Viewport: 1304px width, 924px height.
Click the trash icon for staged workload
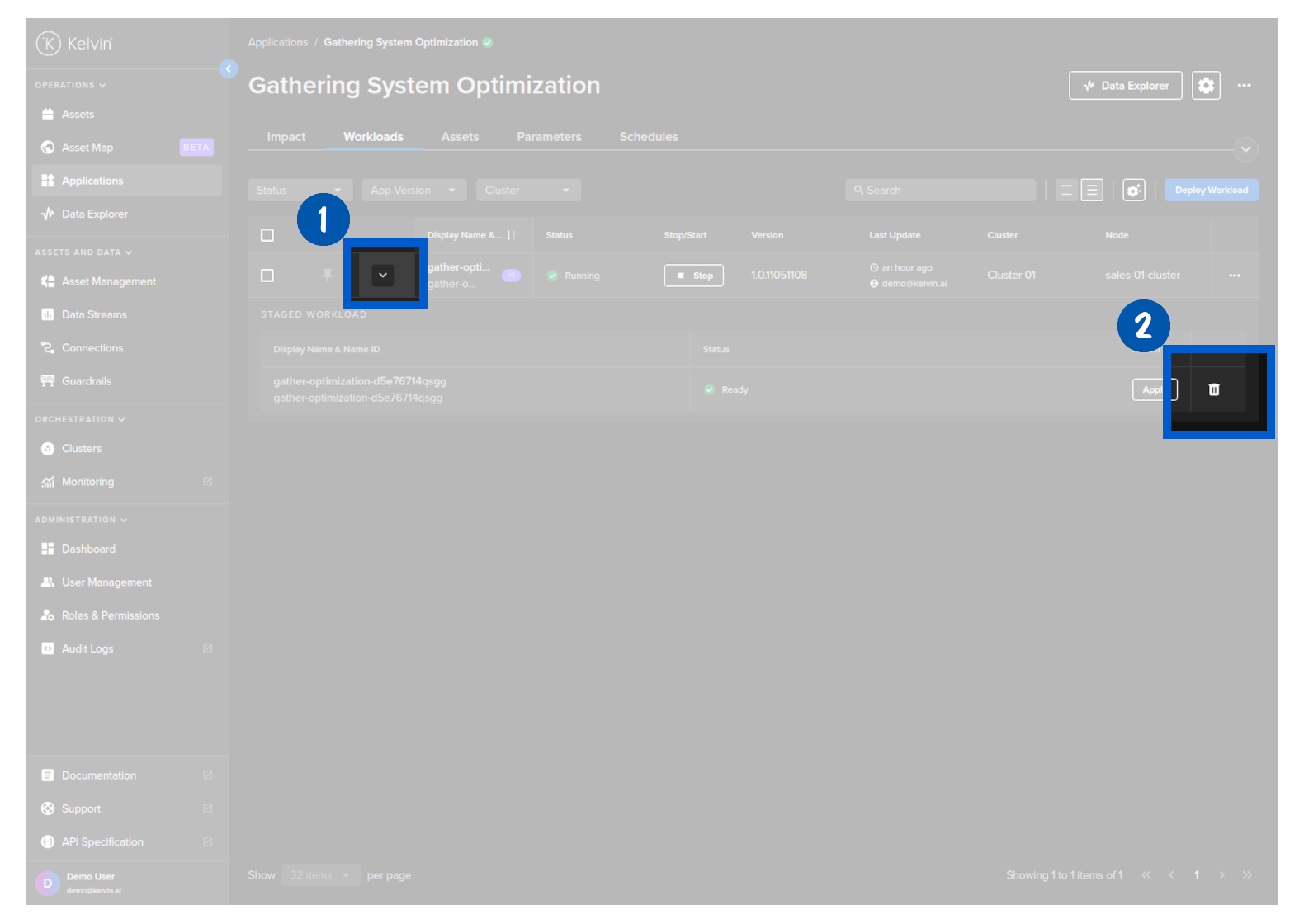click(1213, 389)
